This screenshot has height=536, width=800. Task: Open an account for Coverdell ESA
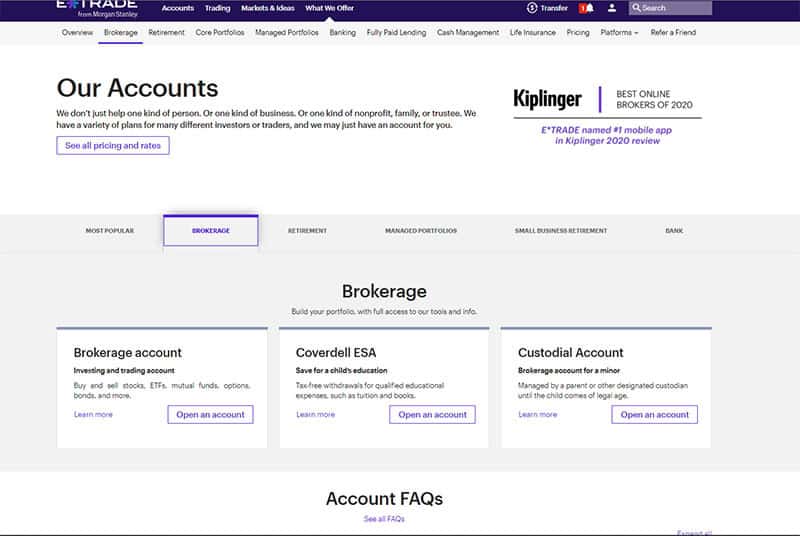pyautogui.click(x=432, y=415)
